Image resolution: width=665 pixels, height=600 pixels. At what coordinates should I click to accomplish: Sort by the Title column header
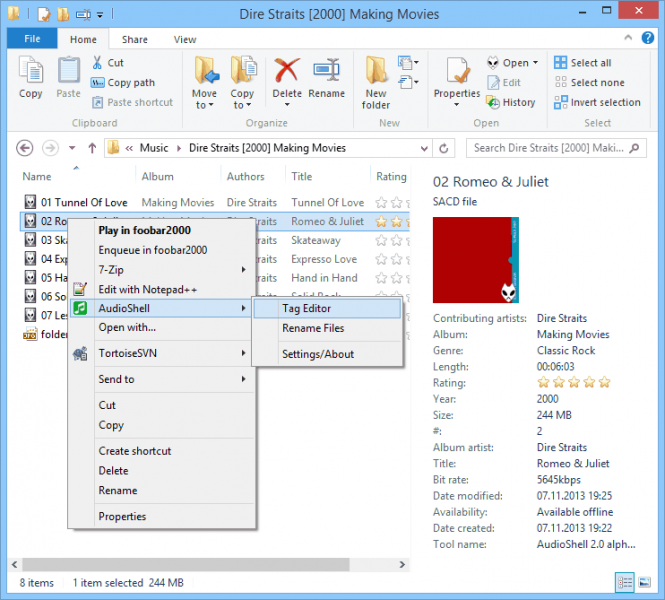[302, 176]
